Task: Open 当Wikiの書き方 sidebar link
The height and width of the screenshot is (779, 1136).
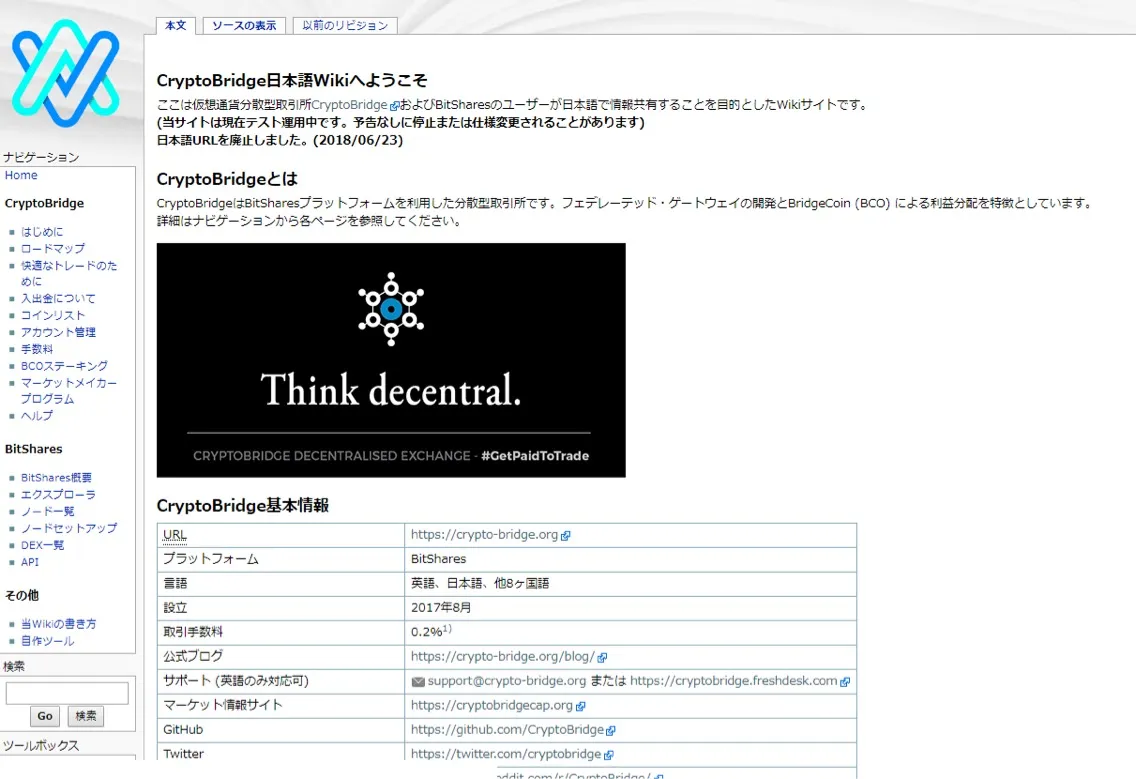Action: [59, 624]
